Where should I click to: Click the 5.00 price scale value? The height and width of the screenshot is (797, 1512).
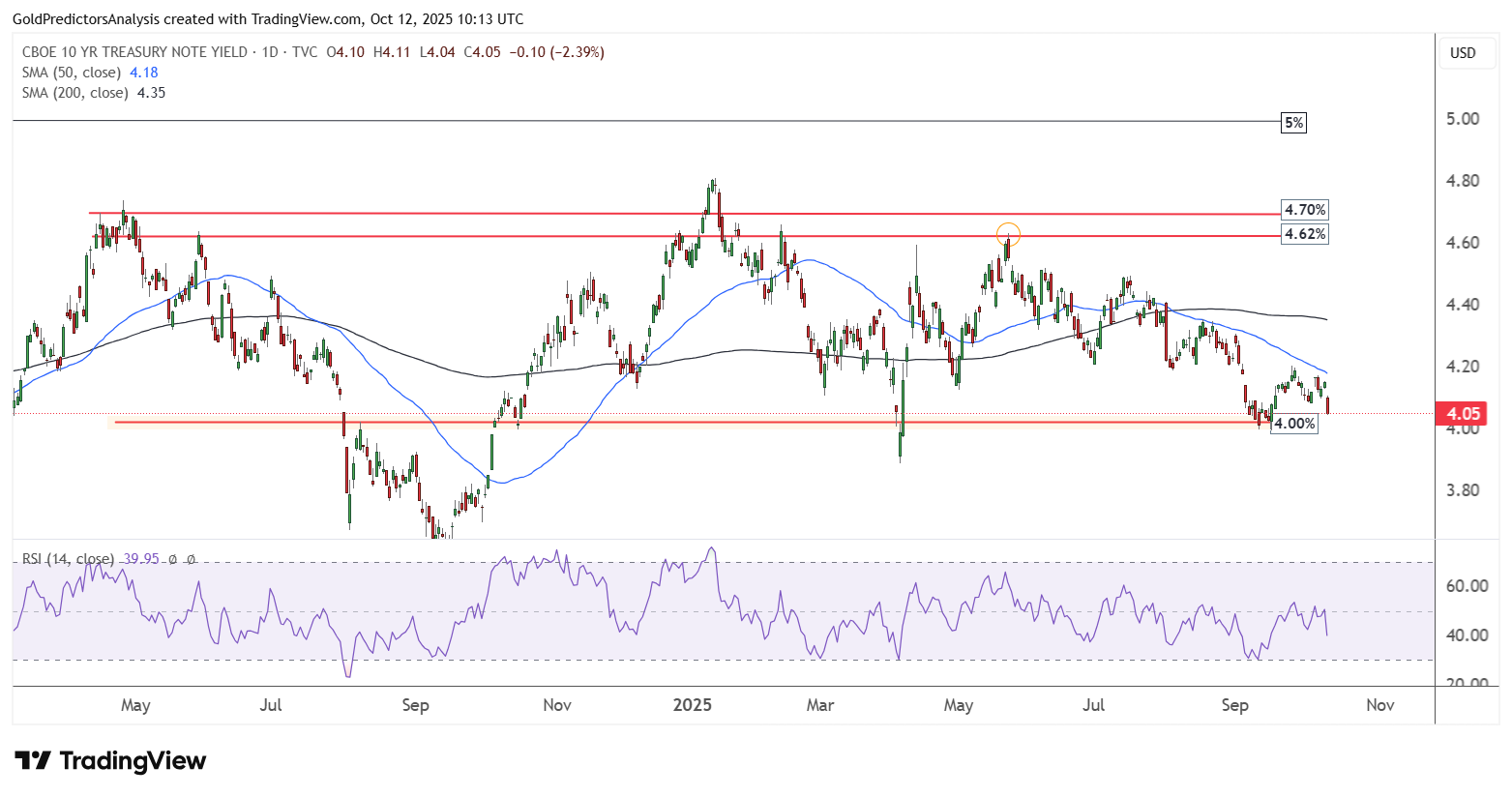tap(1463, 119)
